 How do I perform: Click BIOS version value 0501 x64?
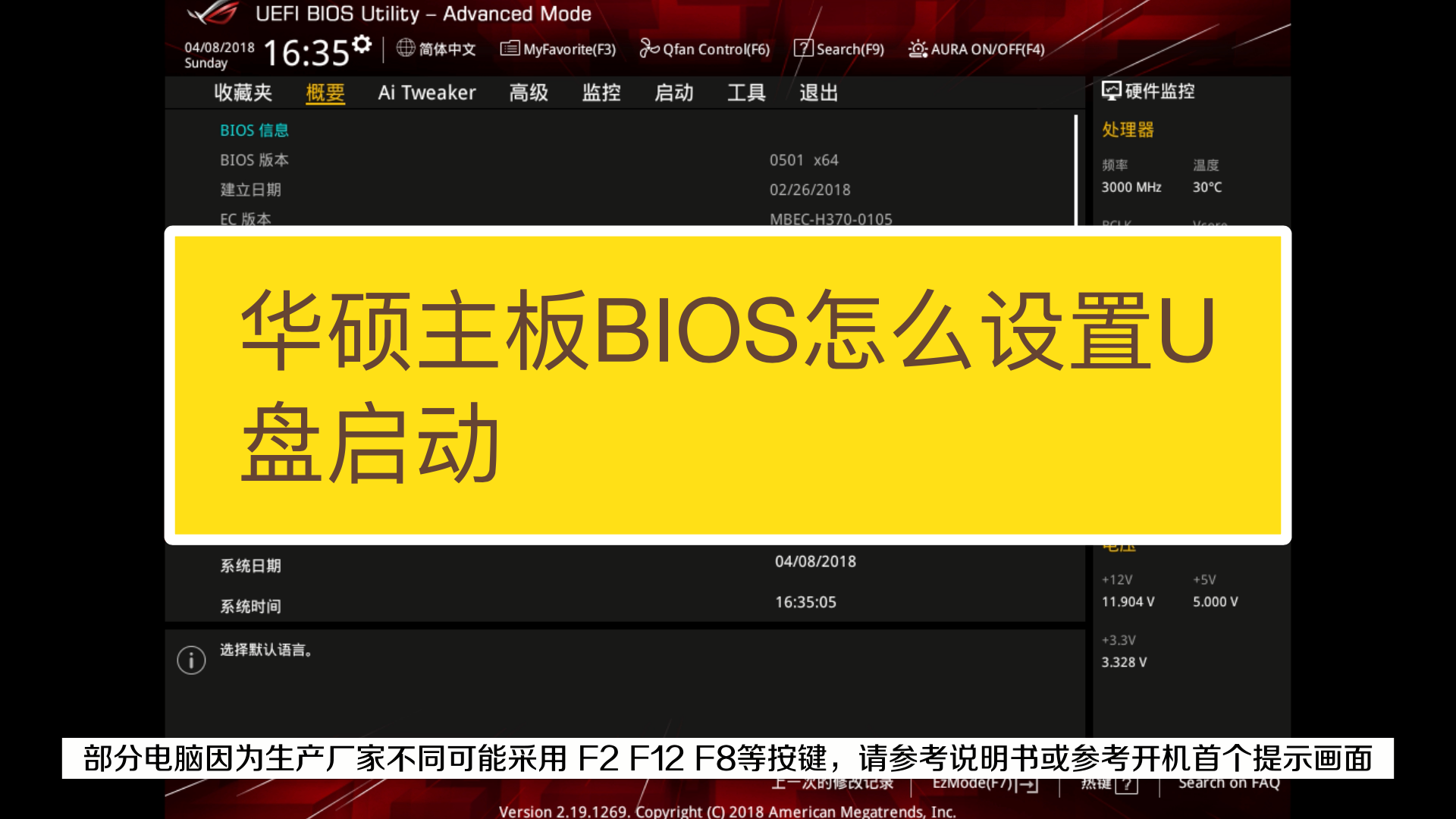804,160
